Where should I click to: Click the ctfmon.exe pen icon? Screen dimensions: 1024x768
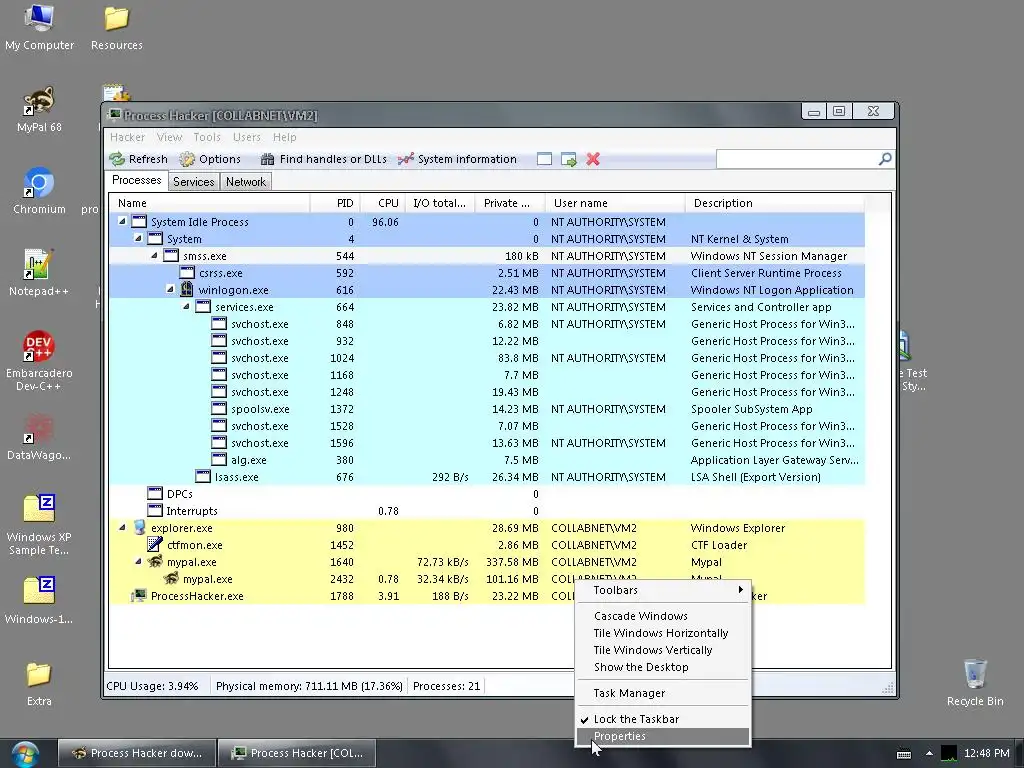(x=155, y=544)
